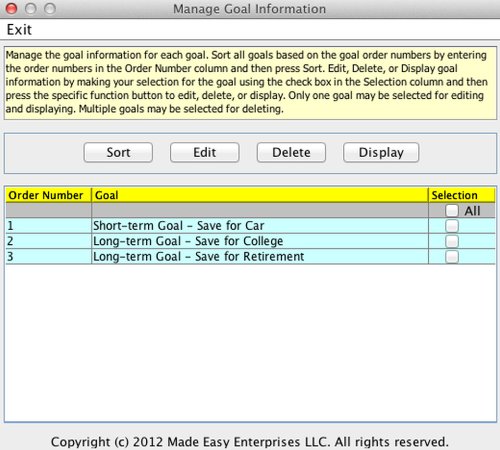Click the Edit button
Screen dimensions: 500x450
pos(204,152)
